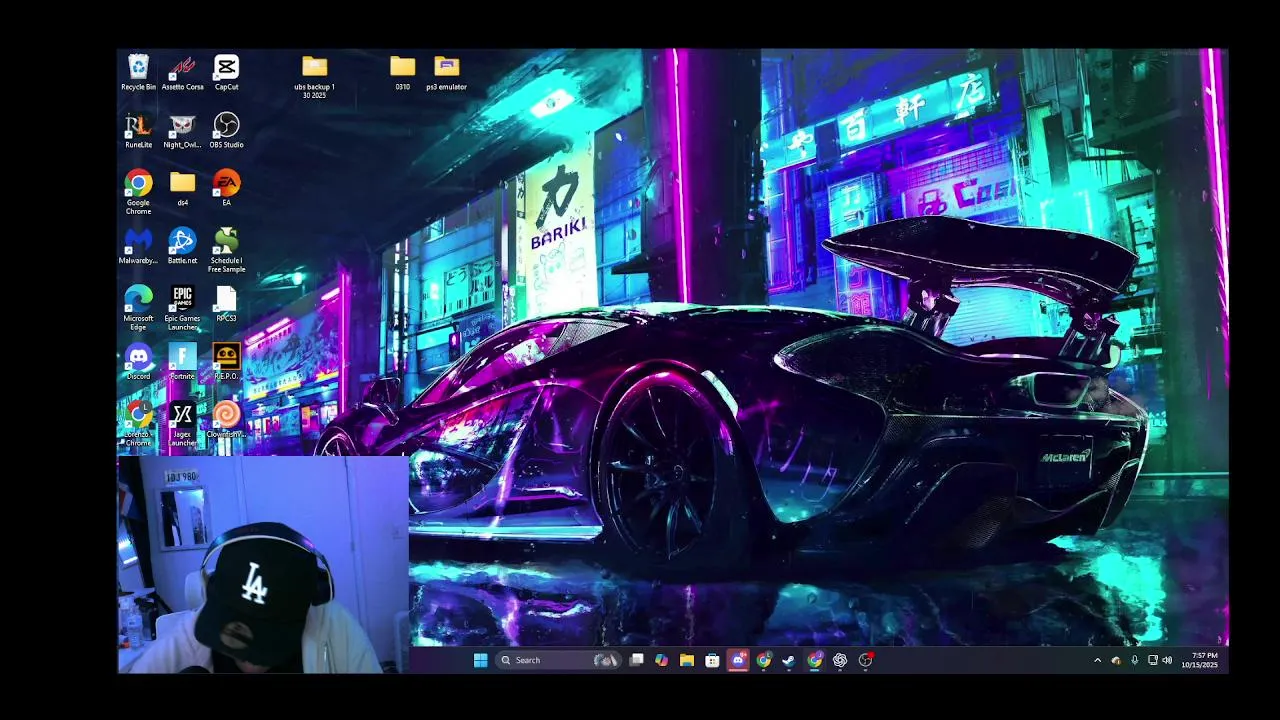The height and width of the screenshot is (720, 1280).
Task: Launch Assetto Corsa from the desktop
Action: [182, 73]
